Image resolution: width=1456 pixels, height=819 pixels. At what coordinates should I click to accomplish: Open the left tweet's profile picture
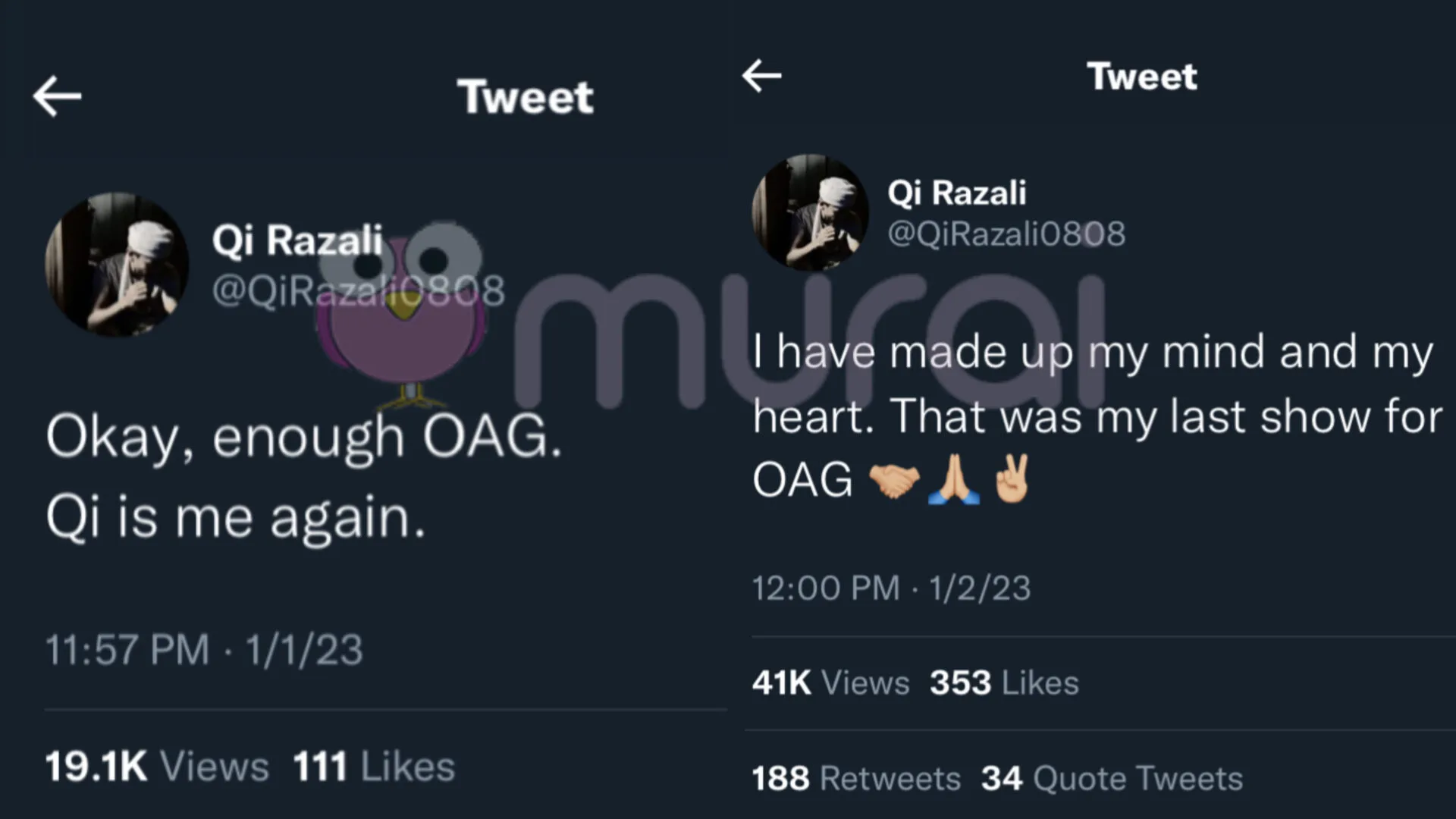click(117, 264)
